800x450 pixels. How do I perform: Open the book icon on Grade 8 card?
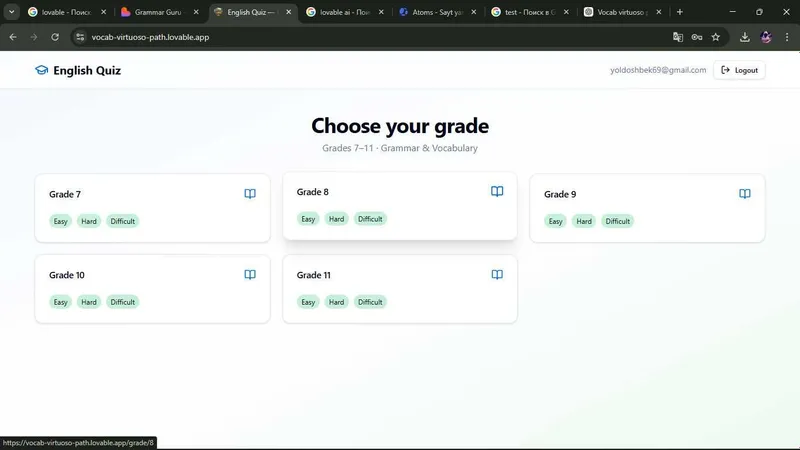click(x=497, y=191)
